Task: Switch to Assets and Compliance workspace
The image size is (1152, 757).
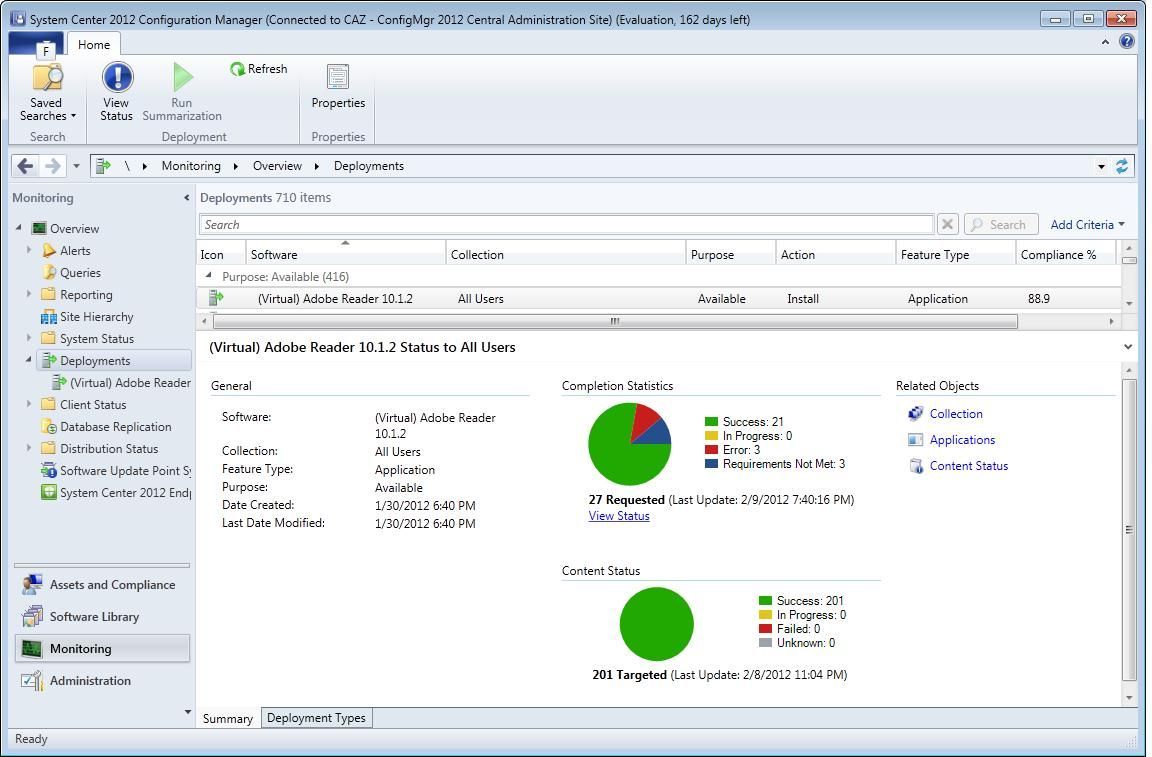Action: pos(102,585)
